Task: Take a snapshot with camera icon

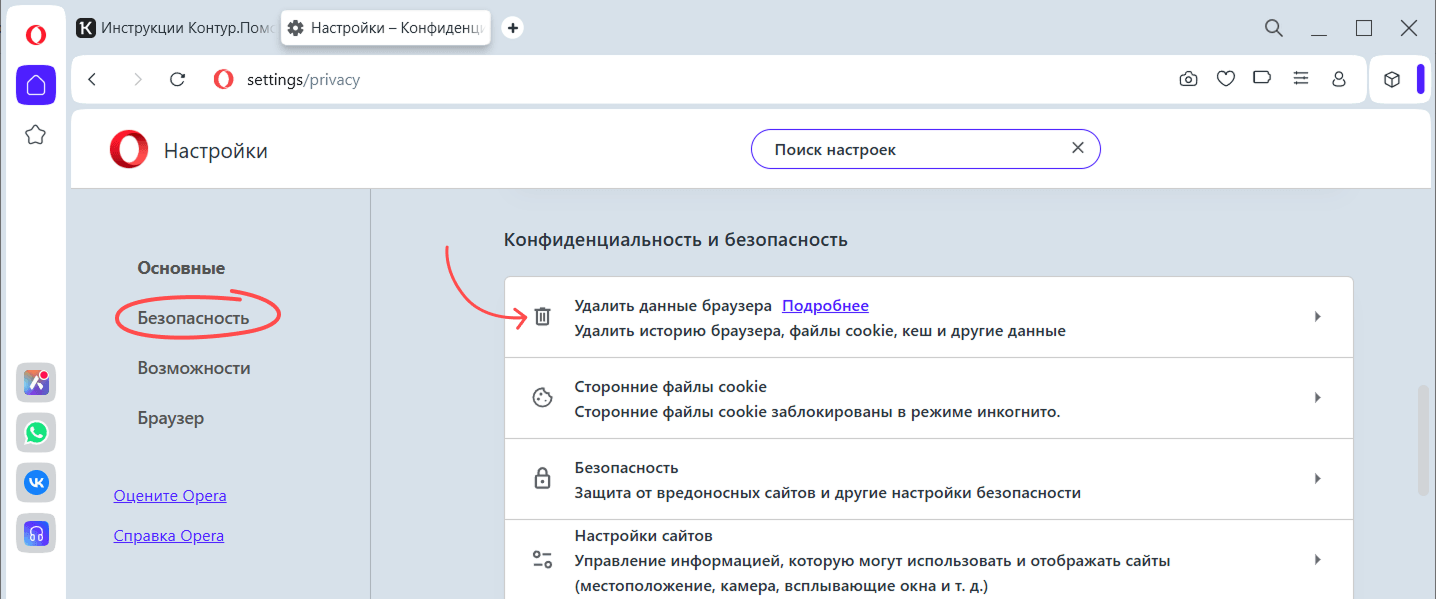Action: coord(1188,79)
